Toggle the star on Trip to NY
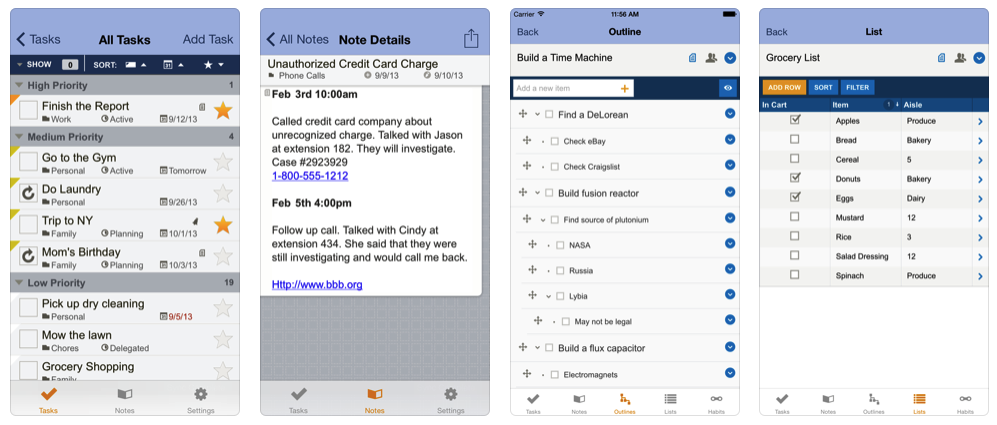Image resolution: width=997 pixels, height=425 pixels. pyautogui.click(x=223, y=225)
